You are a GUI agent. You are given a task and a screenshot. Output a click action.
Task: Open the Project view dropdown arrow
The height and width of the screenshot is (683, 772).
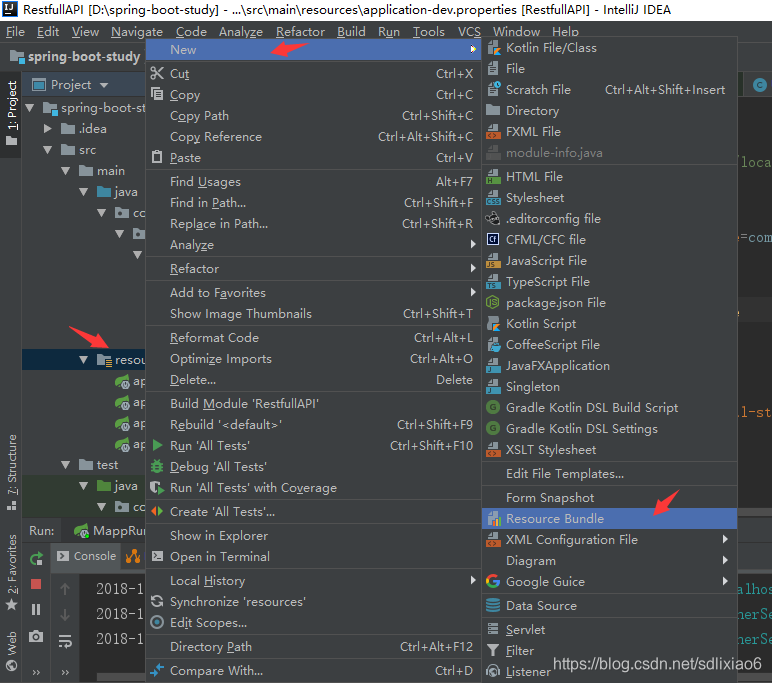coord(104,85)
